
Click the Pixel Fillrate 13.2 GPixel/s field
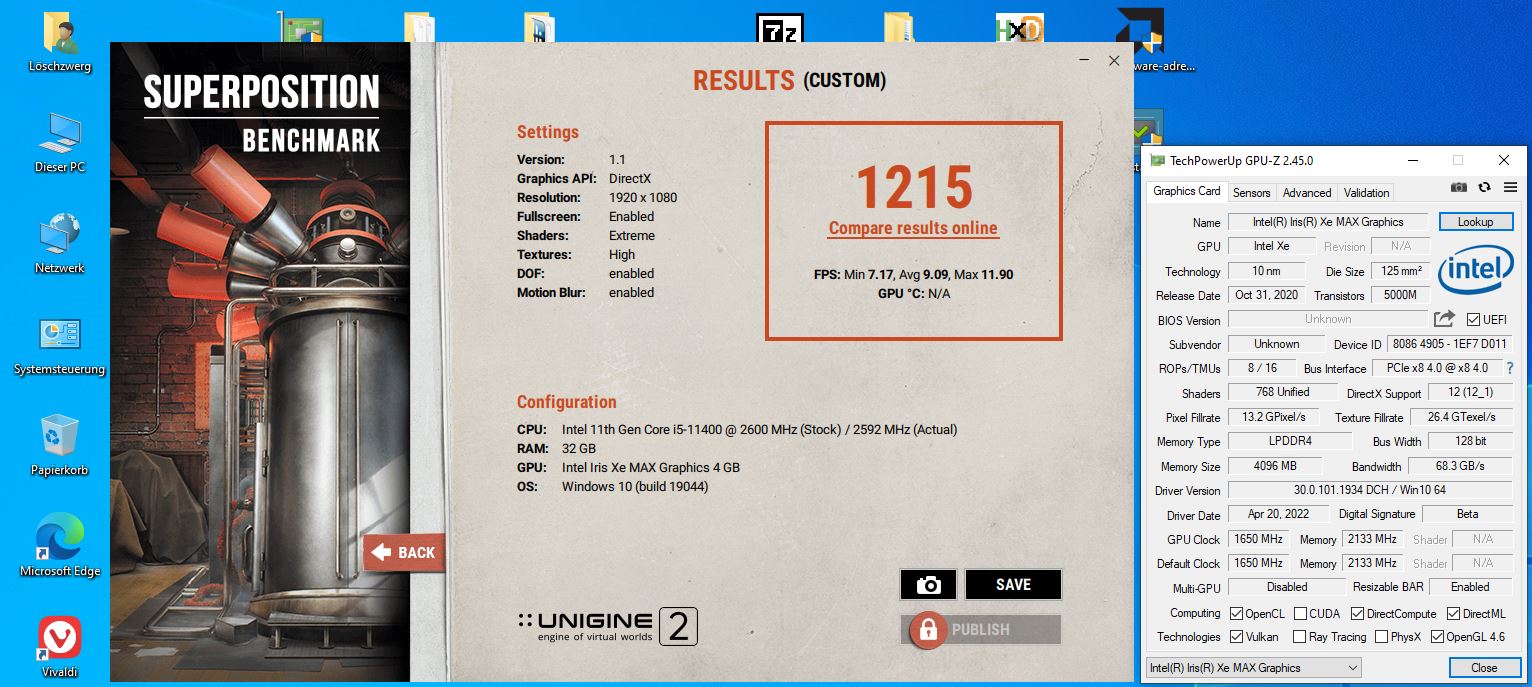tap(1273, 417)
